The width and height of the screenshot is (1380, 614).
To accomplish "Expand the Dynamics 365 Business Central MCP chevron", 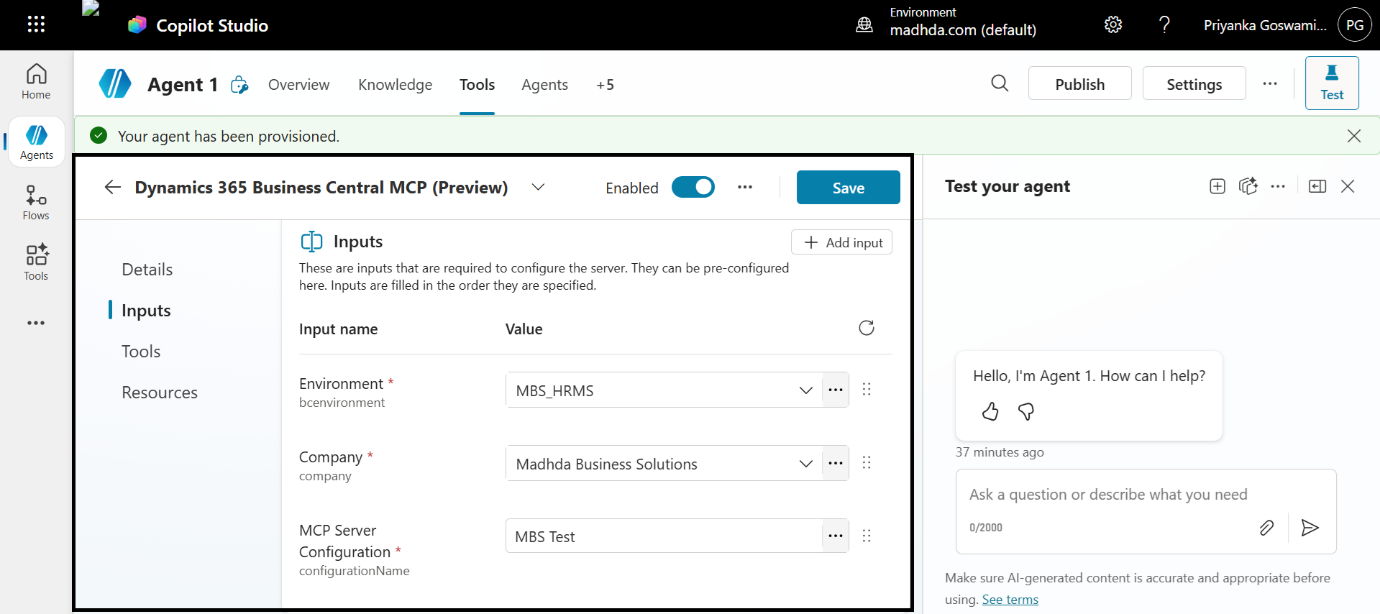I will pyautogui.click(x=538, y=187).
